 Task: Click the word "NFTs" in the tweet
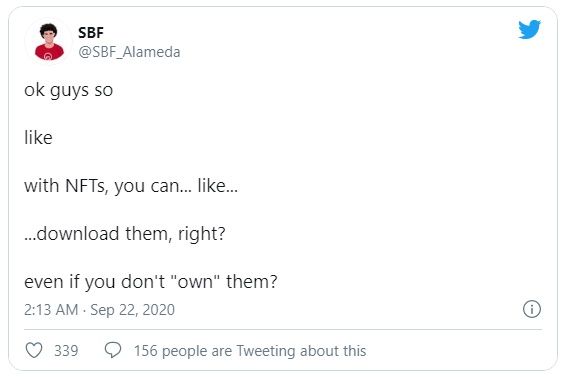click(x=86, y=186)
